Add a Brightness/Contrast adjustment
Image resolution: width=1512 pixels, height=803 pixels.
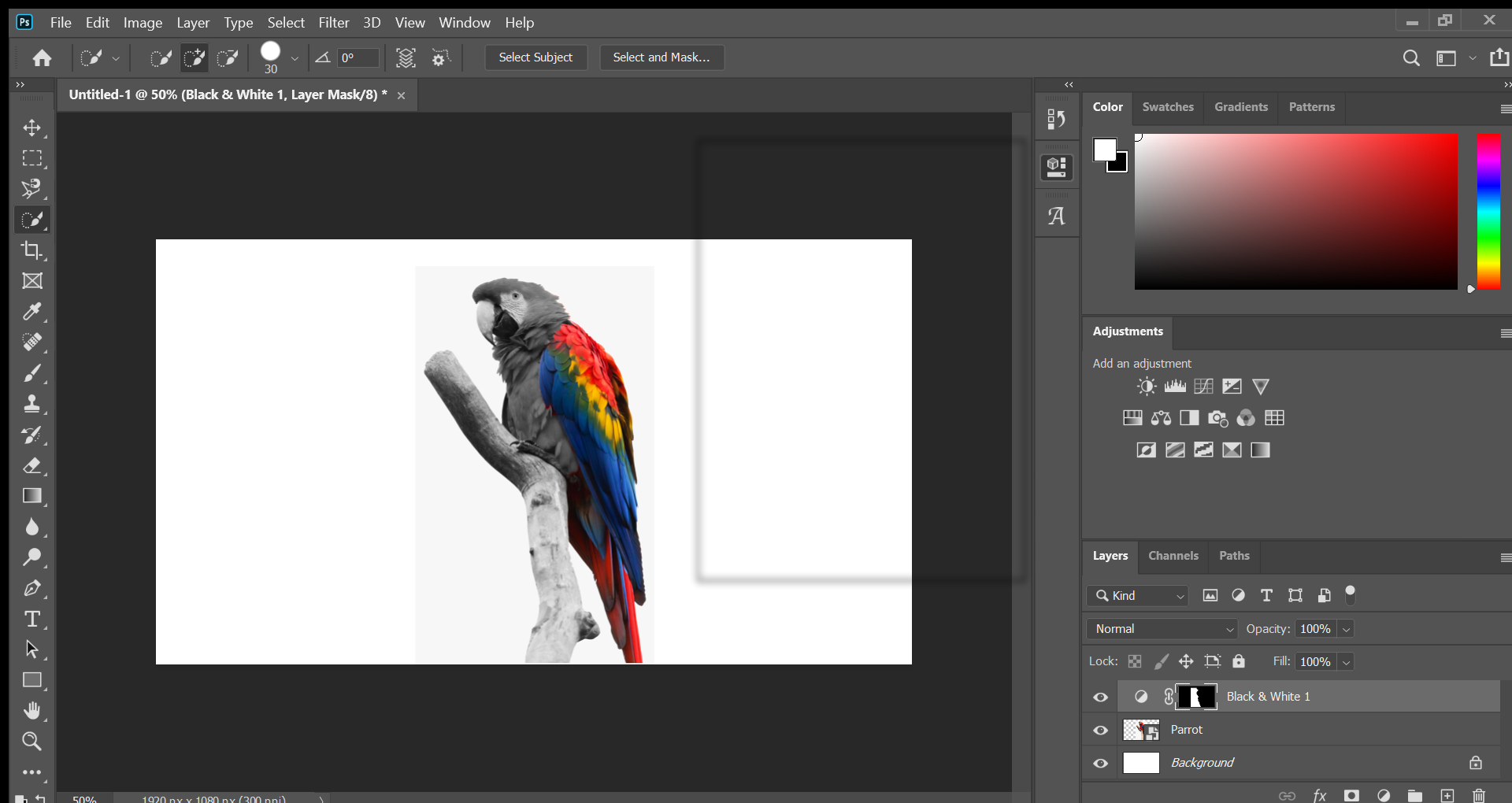[x=1146, y=386]
